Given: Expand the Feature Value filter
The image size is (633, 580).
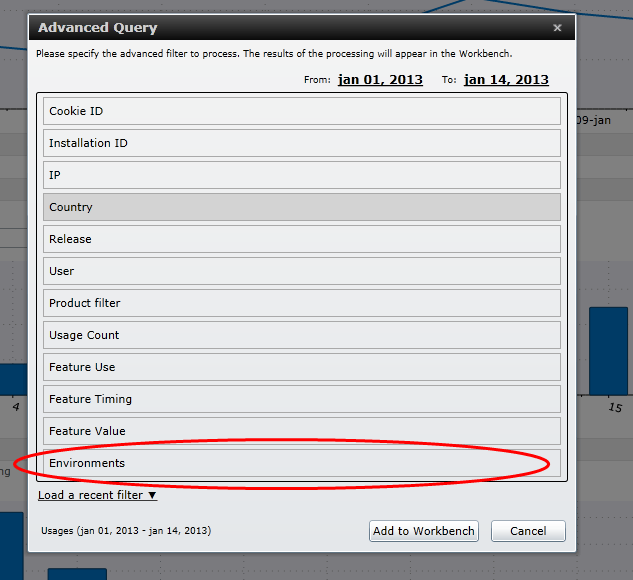Looking at the screenshot, I should (302, 431).
